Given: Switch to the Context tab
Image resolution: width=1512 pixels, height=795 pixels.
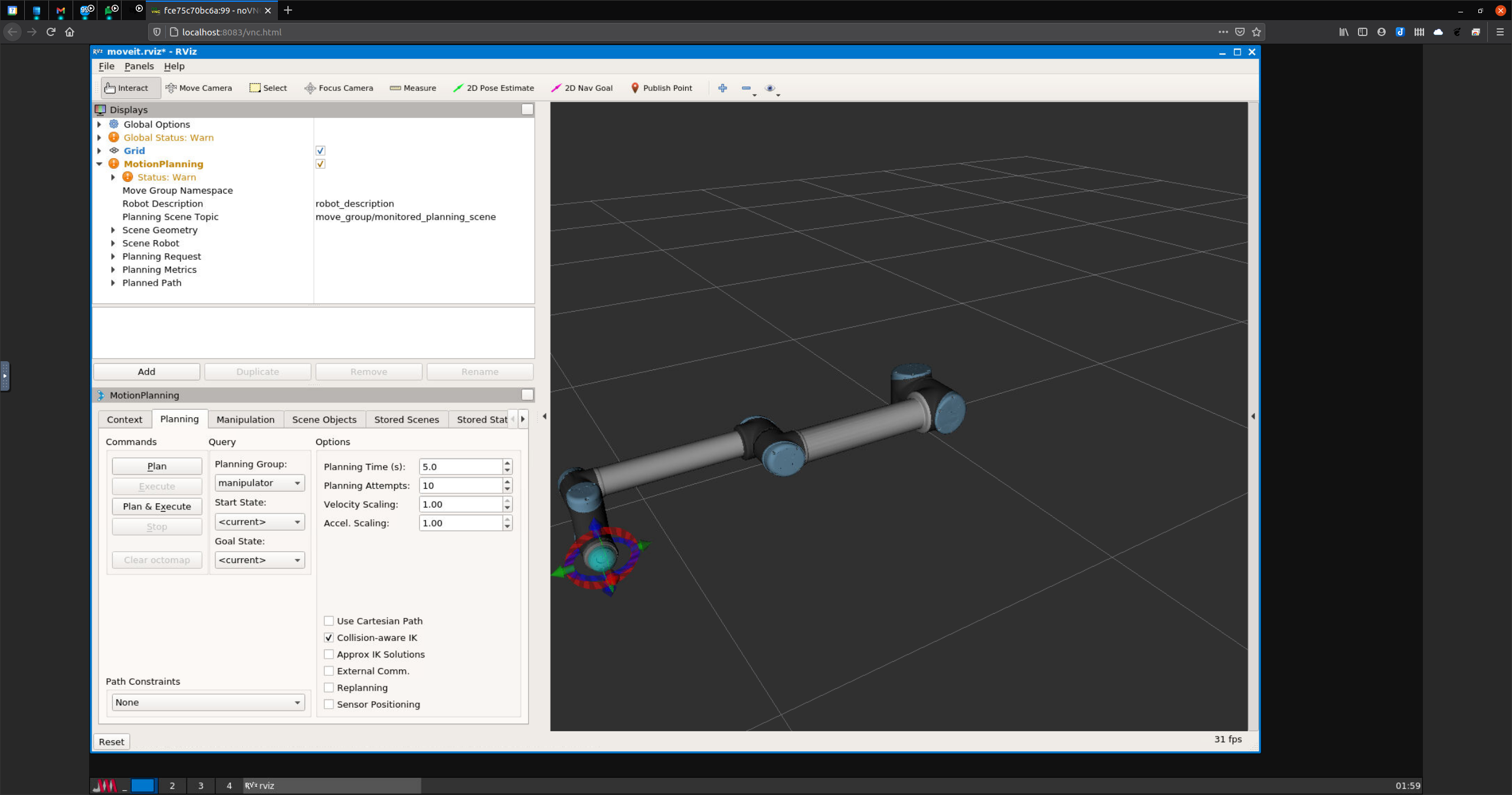Looking at the screenshot, I should click(124, 418).
